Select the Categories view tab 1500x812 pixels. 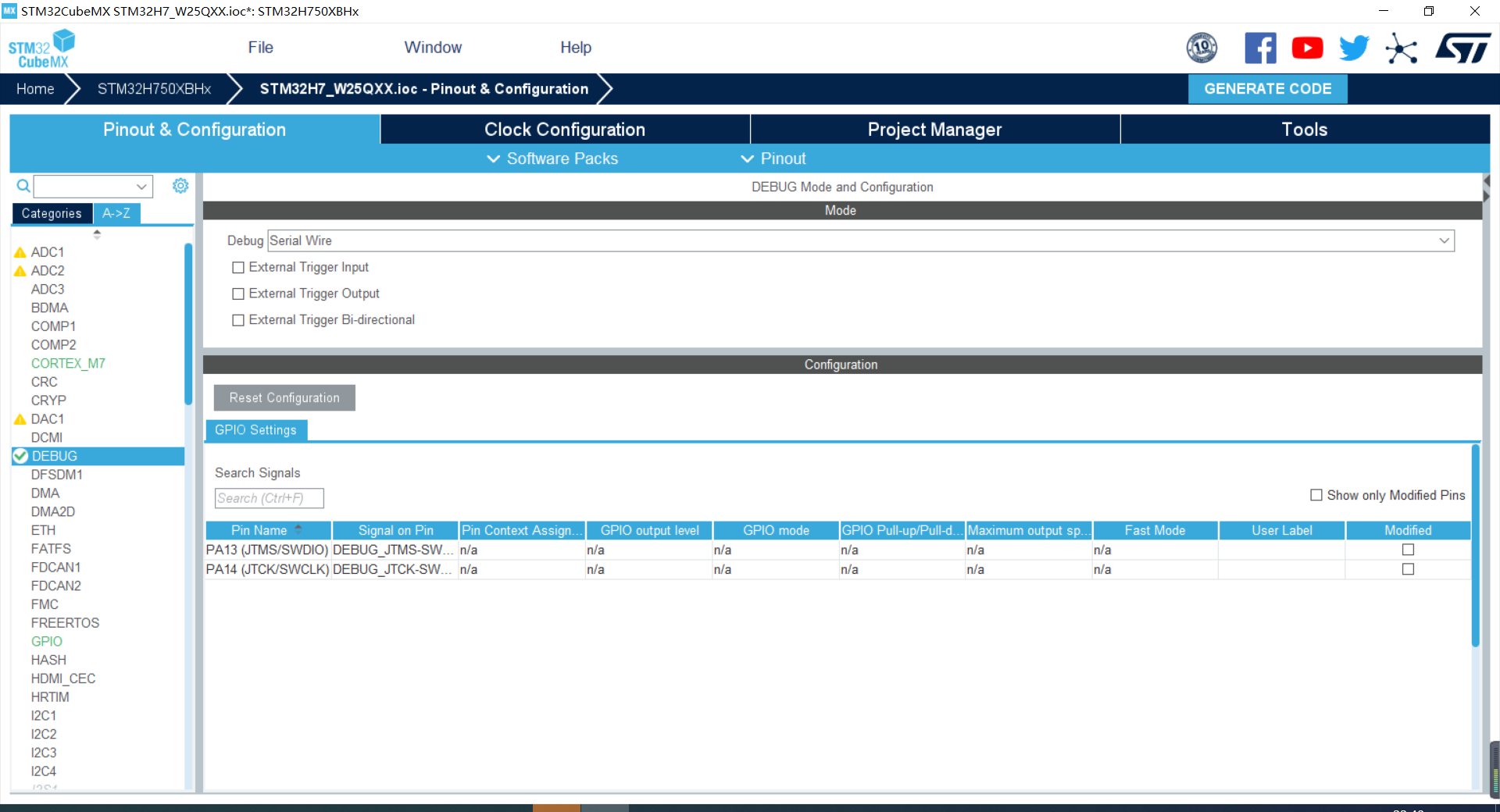coord(52,213)
